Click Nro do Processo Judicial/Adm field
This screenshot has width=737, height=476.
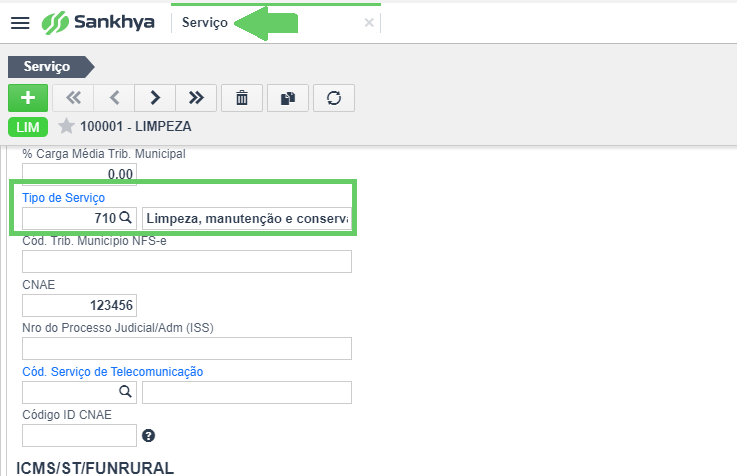pos(187,348)
